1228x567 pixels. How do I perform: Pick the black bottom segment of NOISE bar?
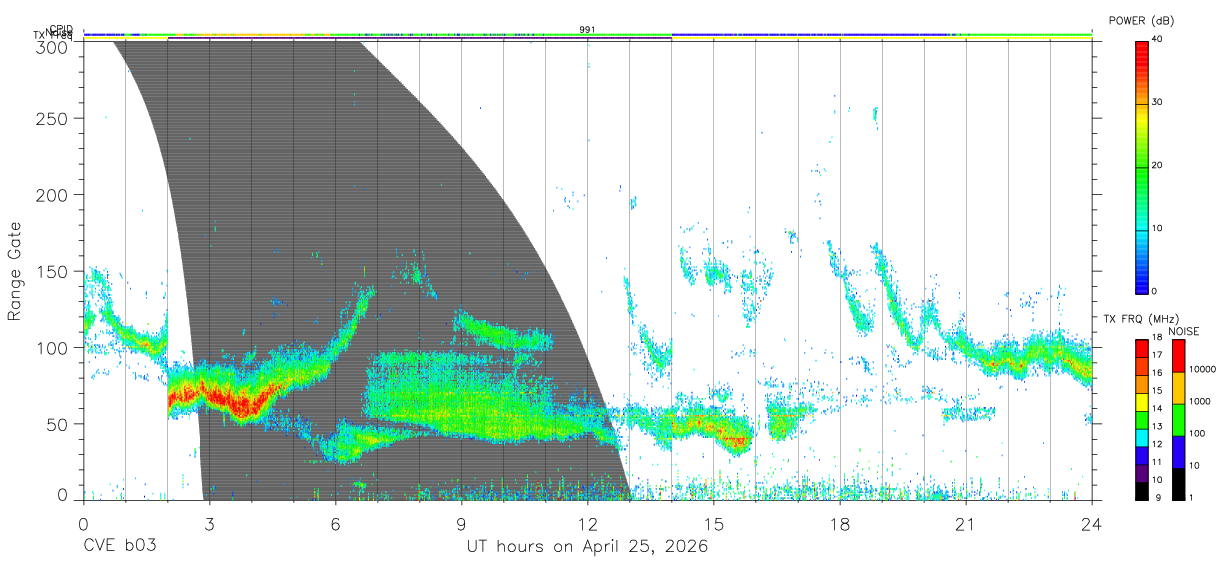1179,484
